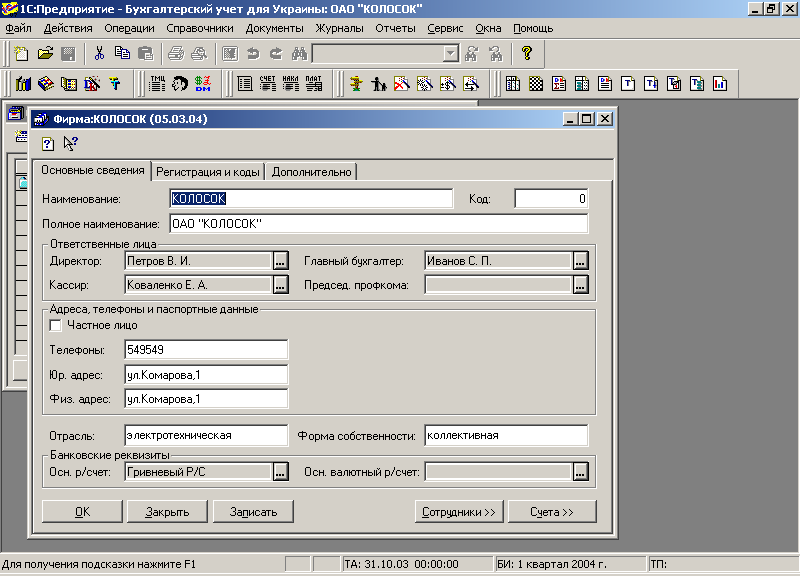Click the employee face toolbar icon
The height and width of the screenshot is (576, 800).
(180, 84)
